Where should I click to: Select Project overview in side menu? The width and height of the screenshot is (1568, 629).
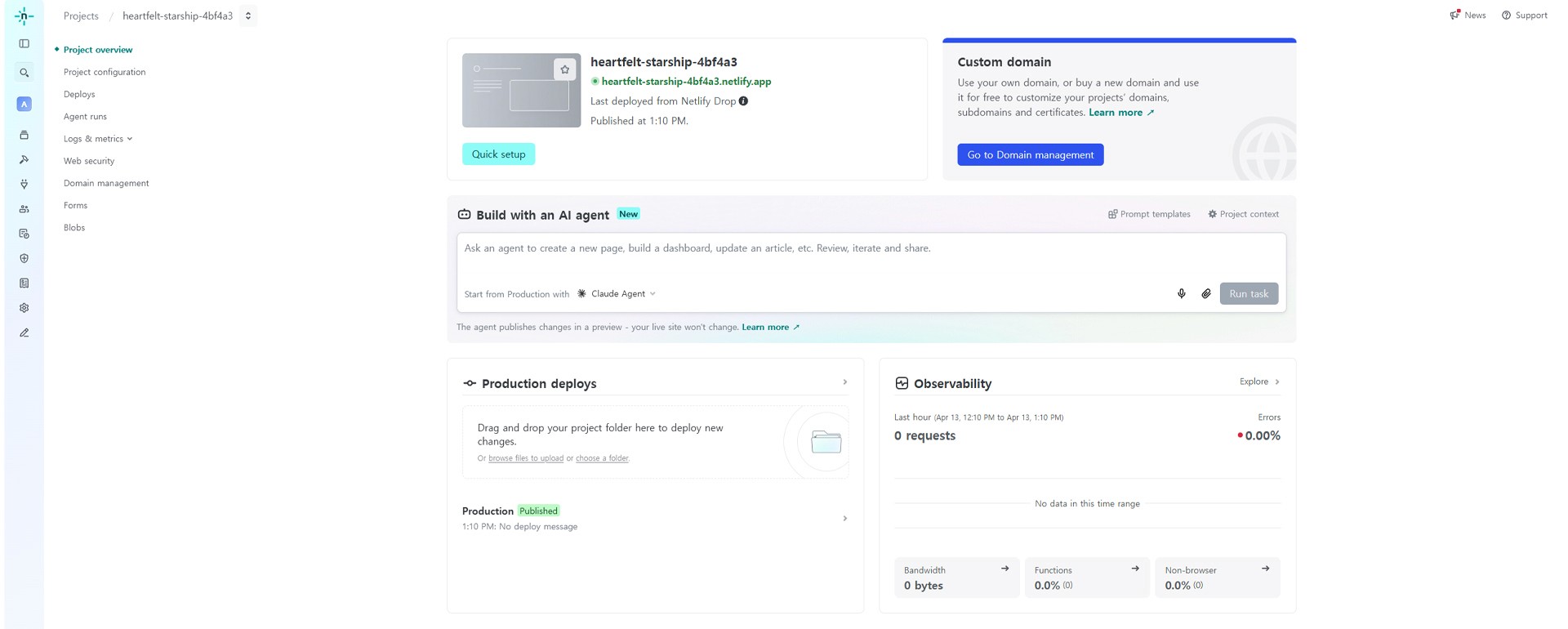click(98, 50)
